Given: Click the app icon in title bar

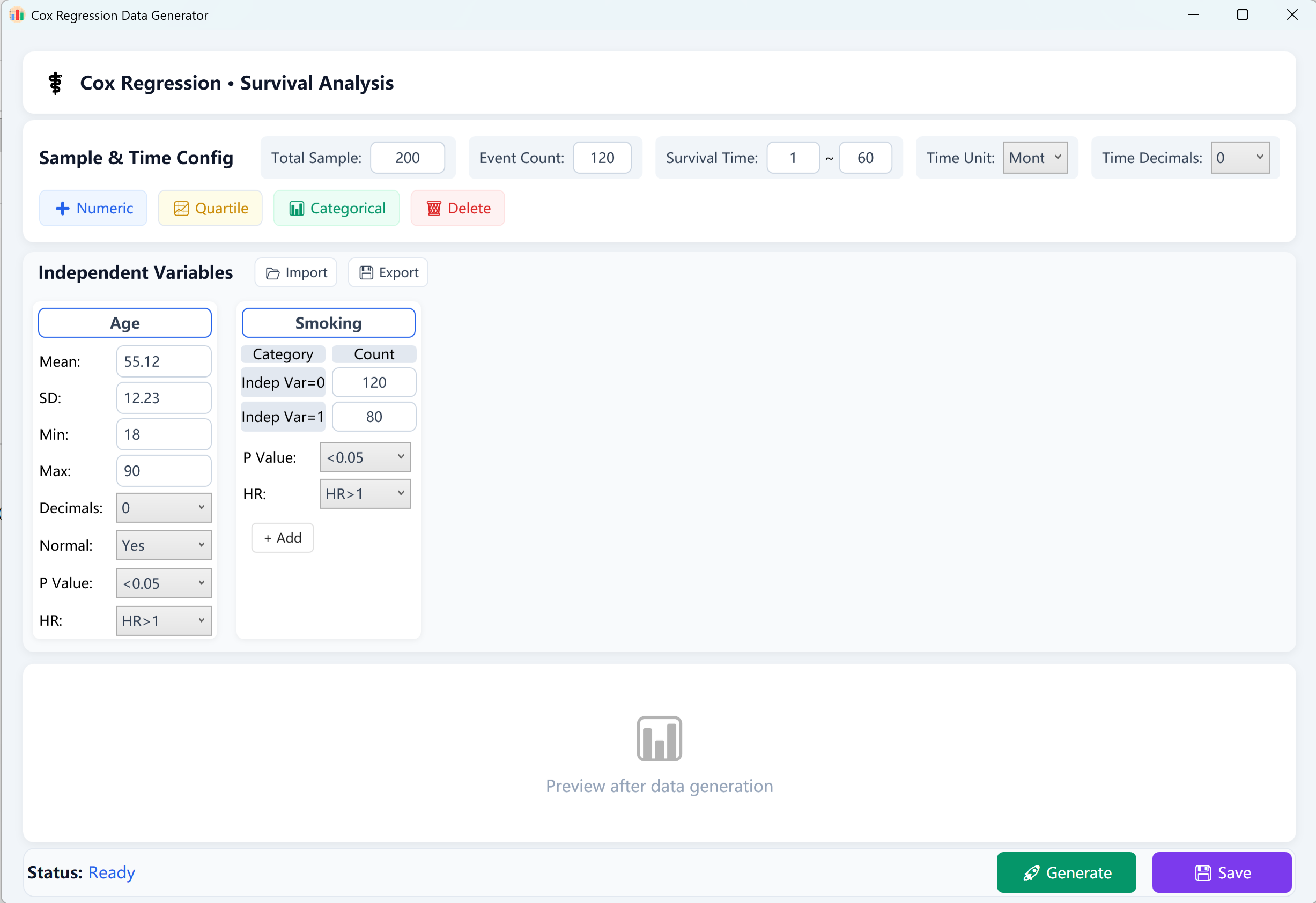Looking at the screenshot, I should pos(17,14).
